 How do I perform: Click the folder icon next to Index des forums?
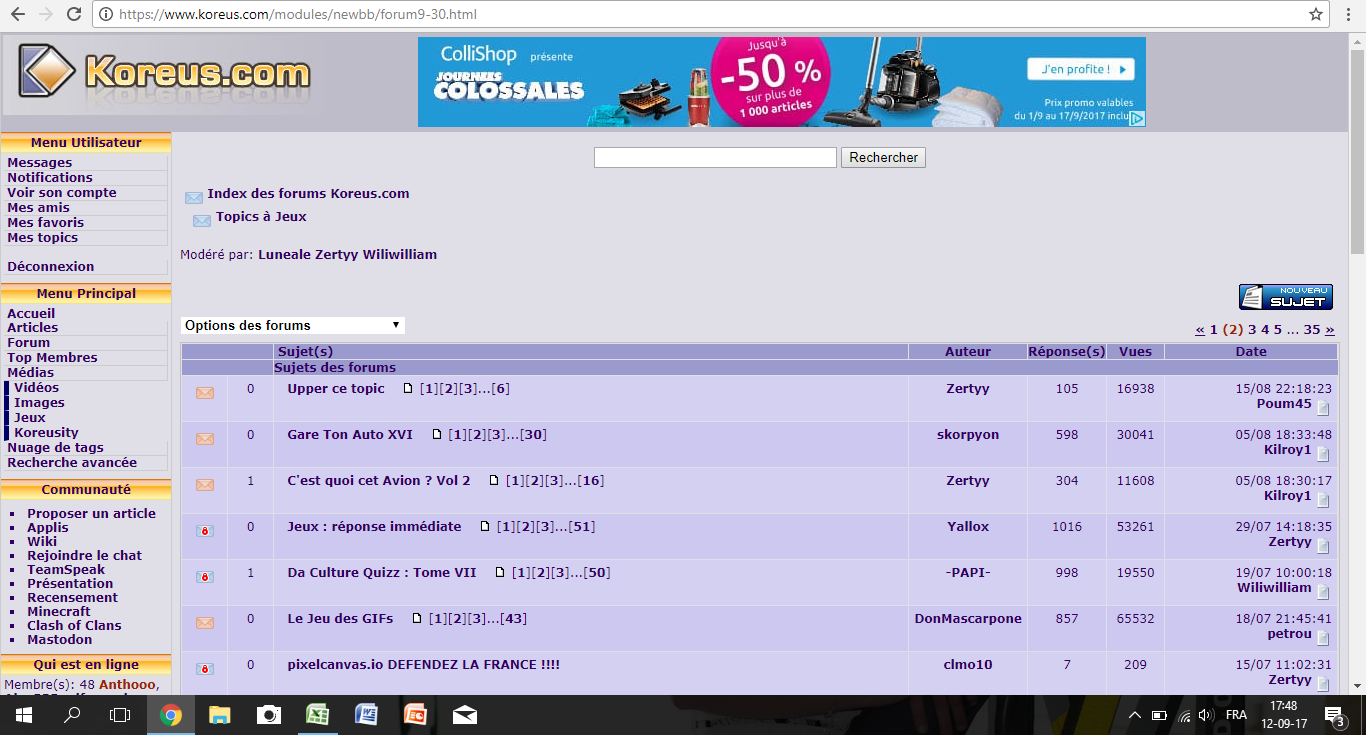[194, 197]
